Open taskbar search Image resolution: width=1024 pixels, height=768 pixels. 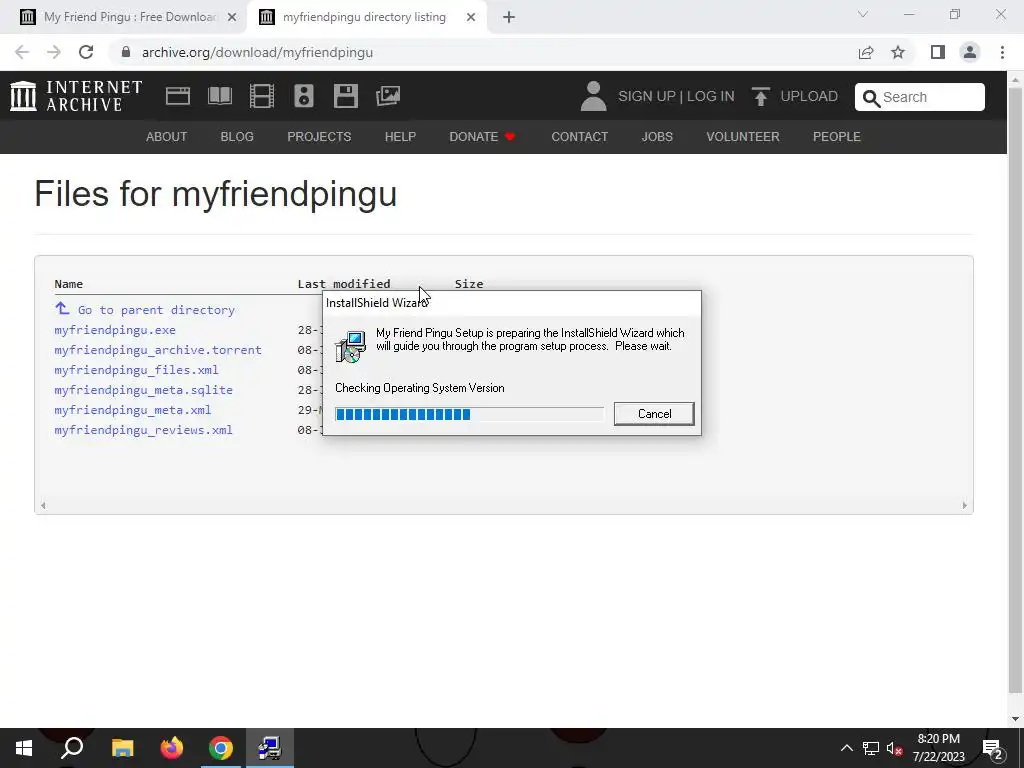coord(72,748)
